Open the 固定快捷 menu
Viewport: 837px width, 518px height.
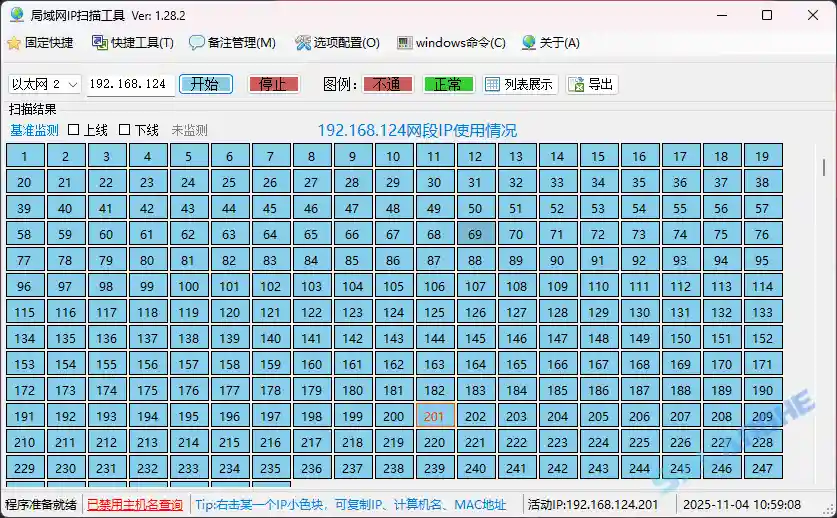point(41,43)
